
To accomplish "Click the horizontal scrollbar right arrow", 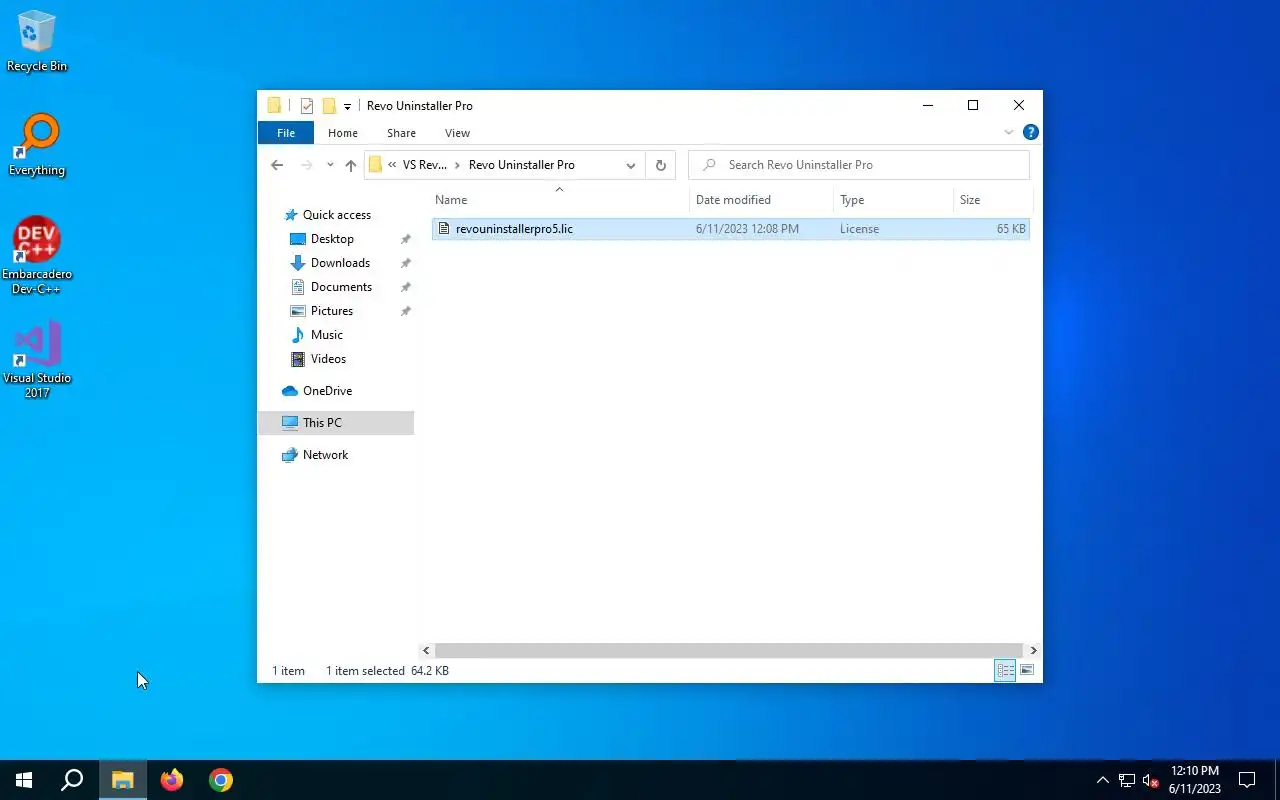I will 1033,650.
